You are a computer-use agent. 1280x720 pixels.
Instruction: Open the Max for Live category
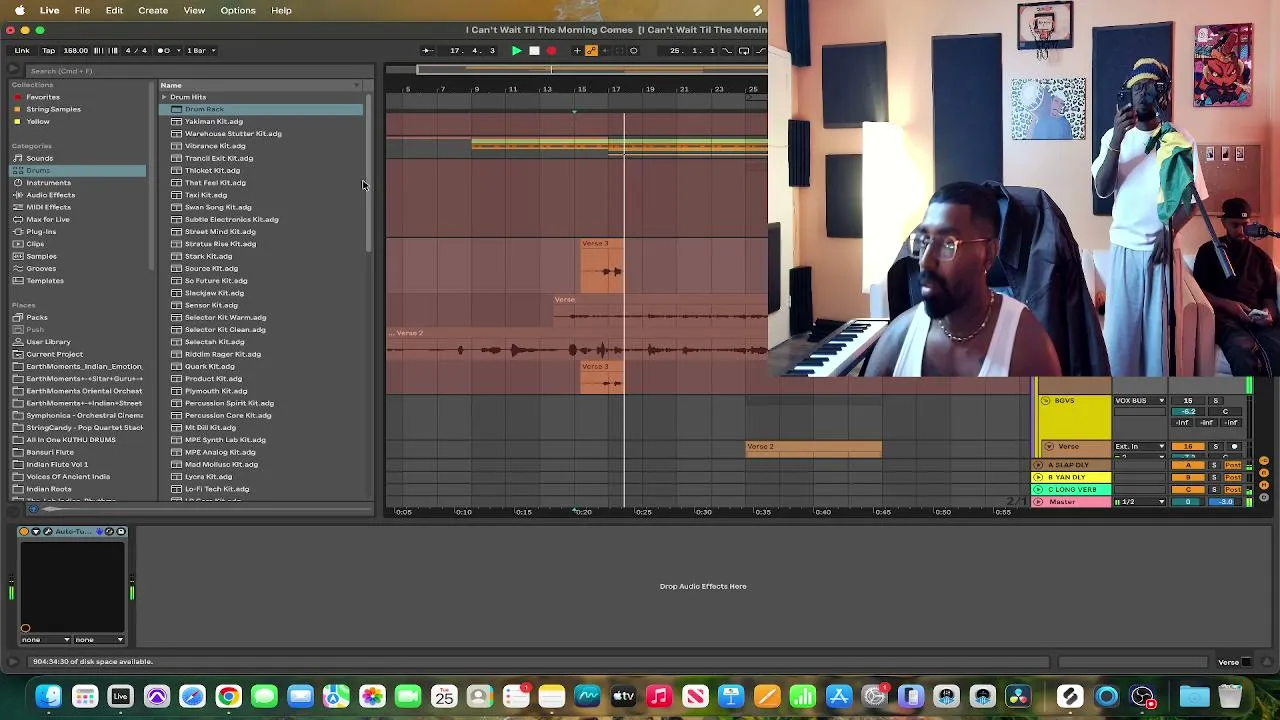47,219
